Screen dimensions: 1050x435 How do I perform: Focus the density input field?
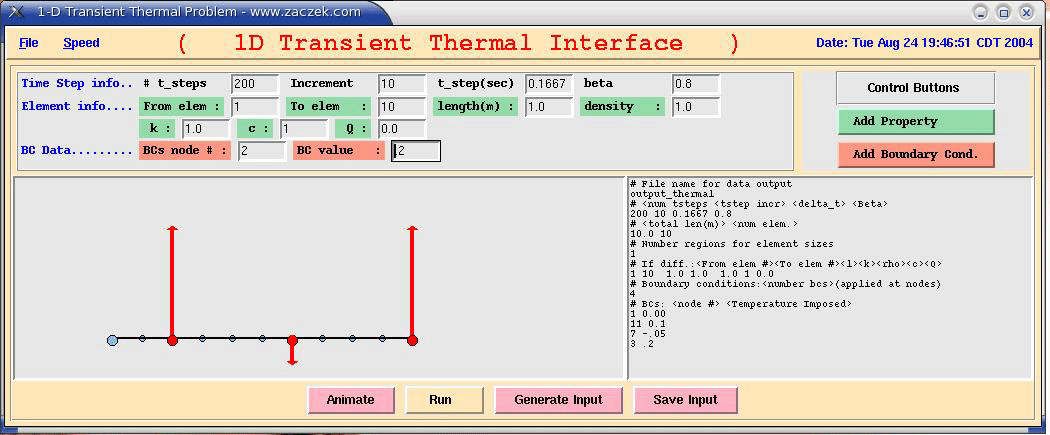click(695, 107)
